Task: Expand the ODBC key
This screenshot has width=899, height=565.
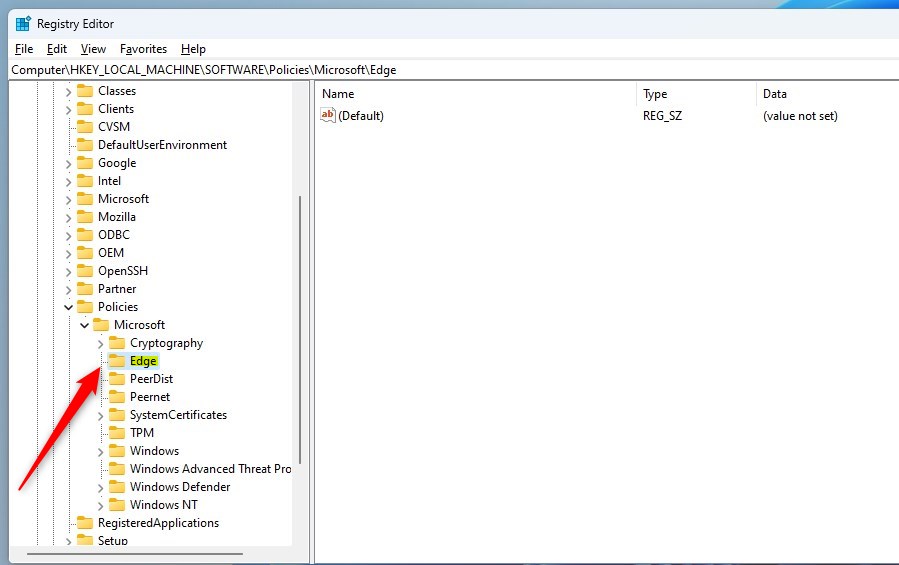Action: 68,236
